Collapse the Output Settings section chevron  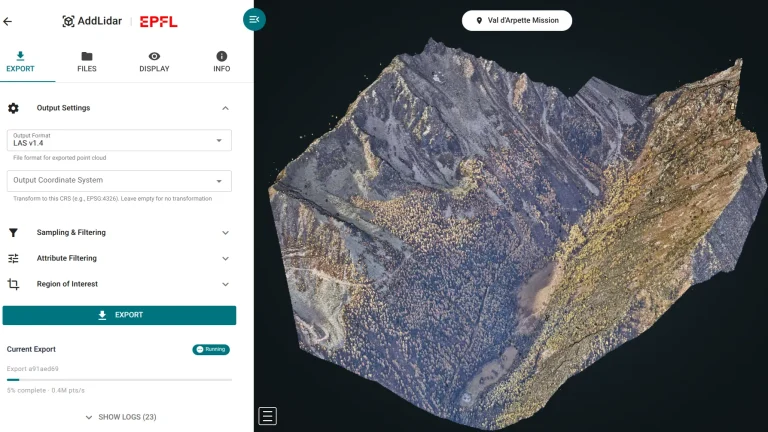pyautogui.click(x=225, y=108)
